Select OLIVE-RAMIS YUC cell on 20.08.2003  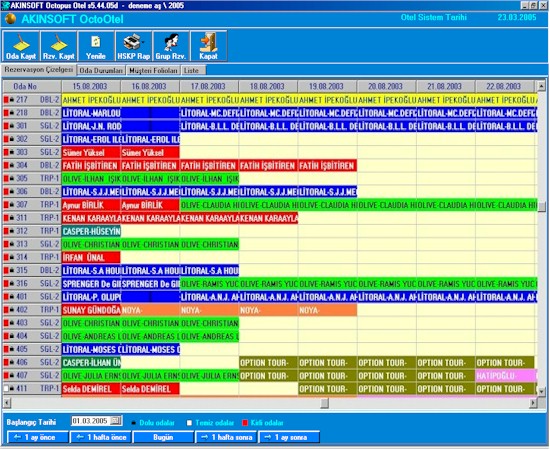[387, 284]
